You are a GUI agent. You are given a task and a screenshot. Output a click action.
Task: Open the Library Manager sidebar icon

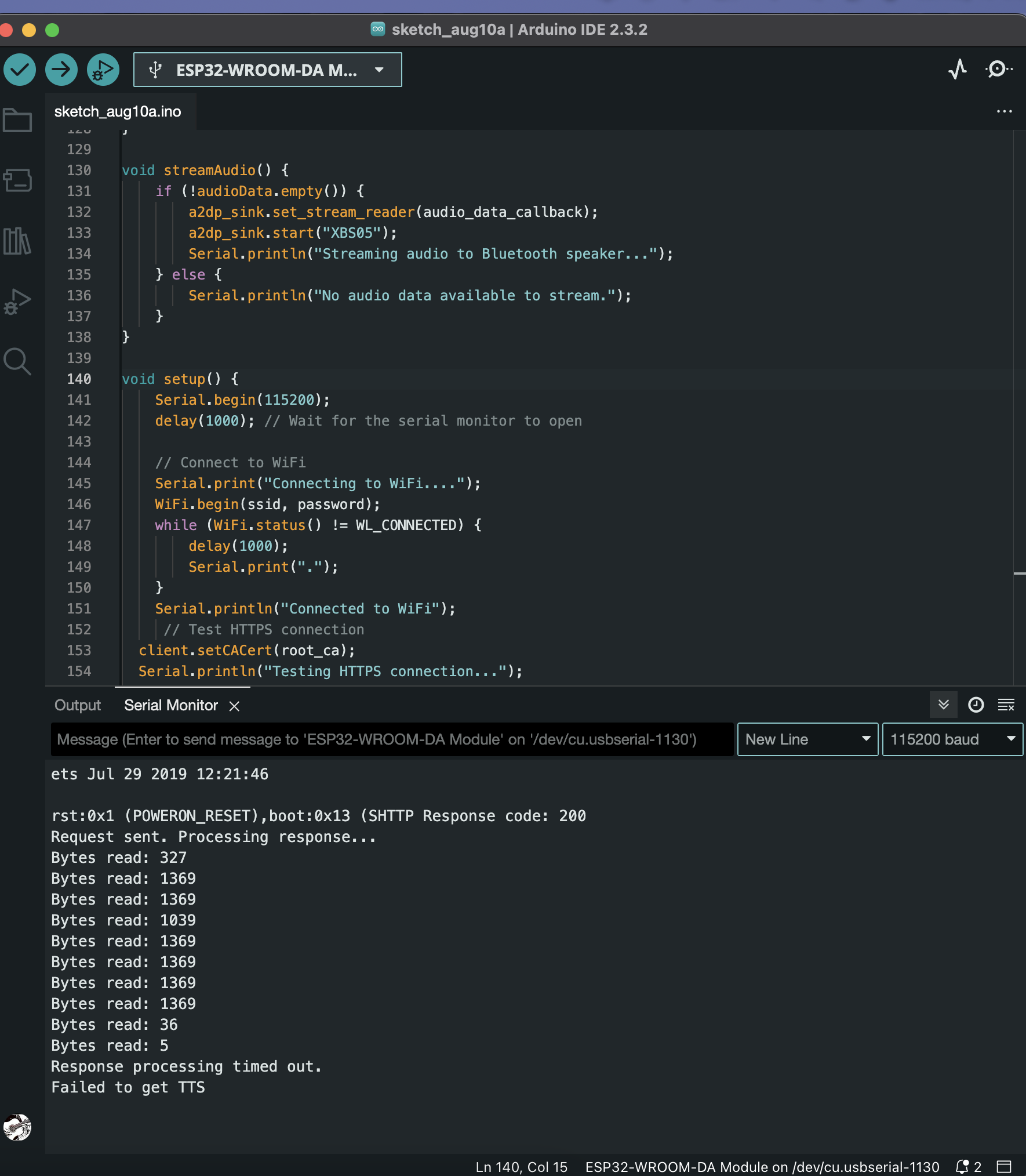17,241
